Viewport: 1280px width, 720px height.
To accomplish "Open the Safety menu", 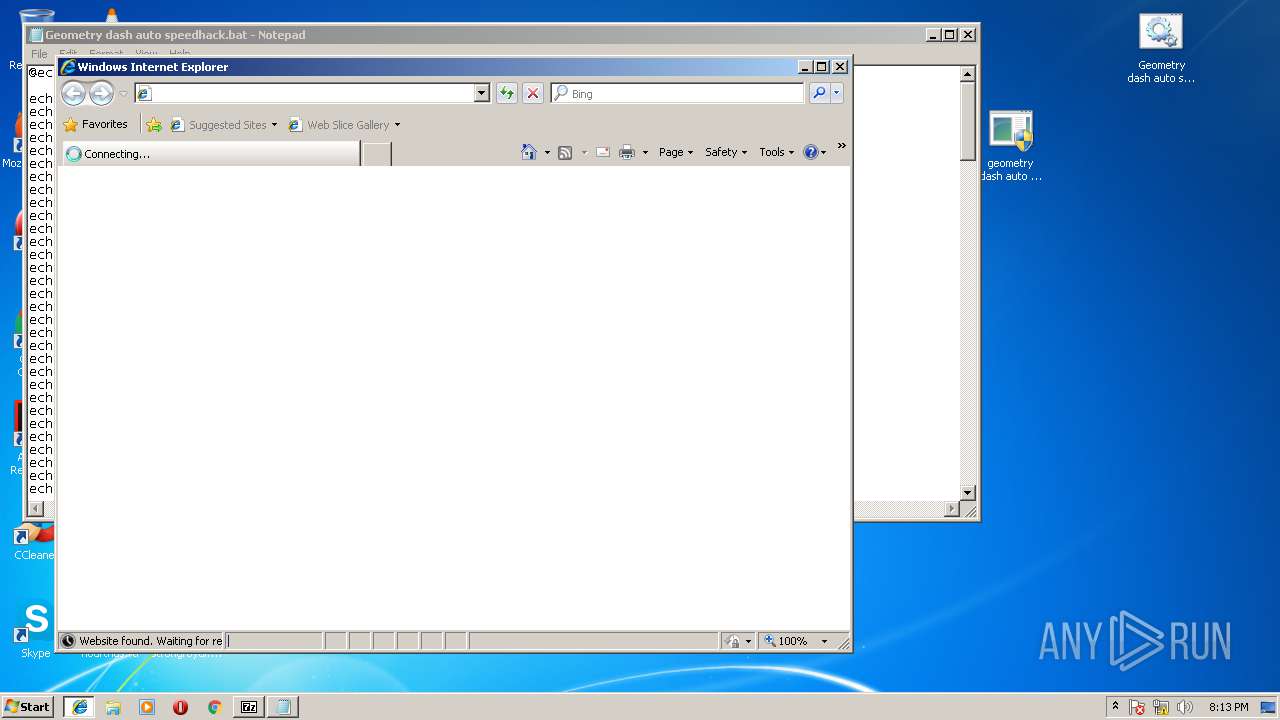I will [726, 152].
